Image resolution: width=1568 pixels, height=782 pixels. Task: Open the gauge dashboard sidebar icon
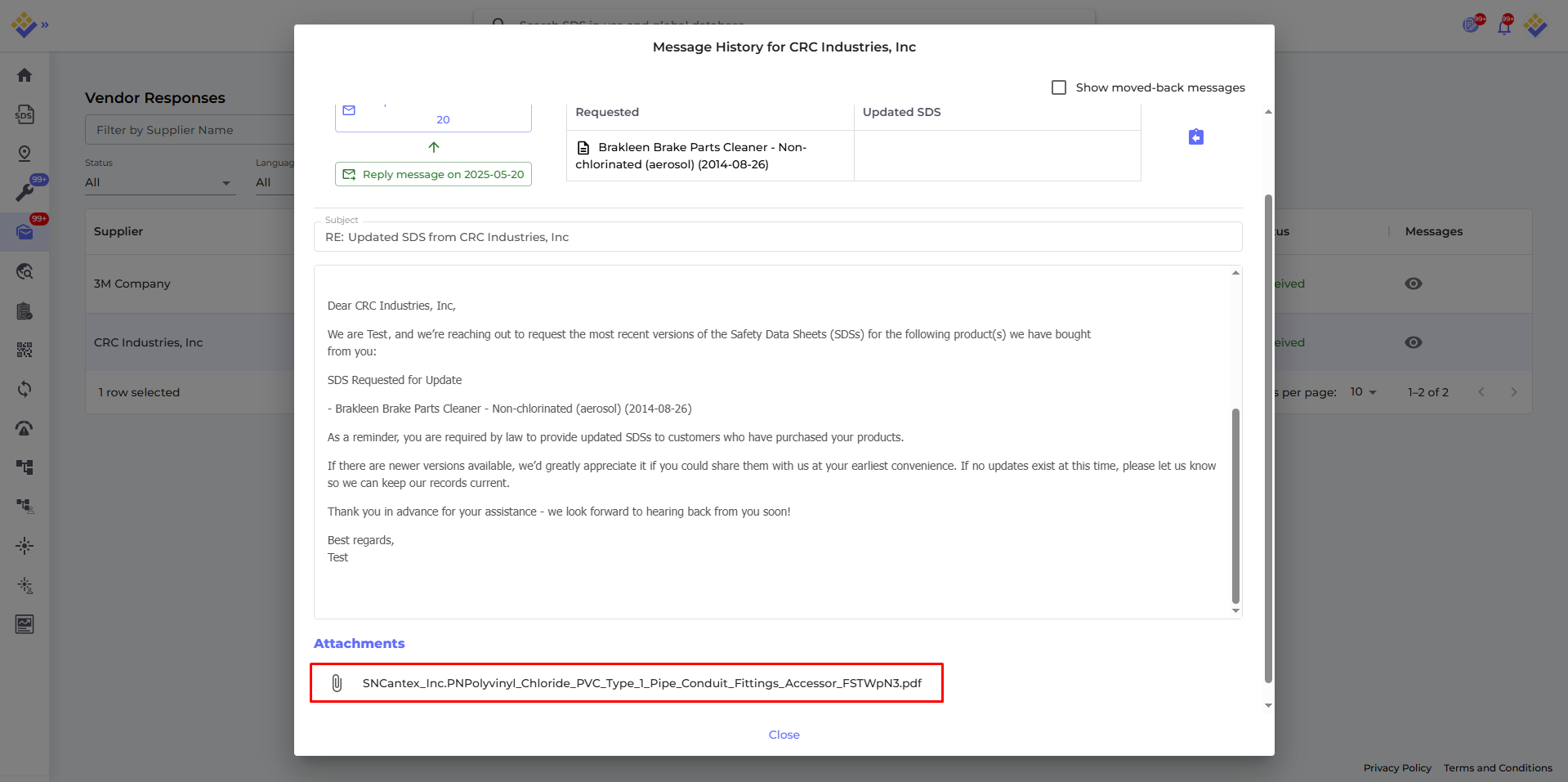click(x=25, y=428)
